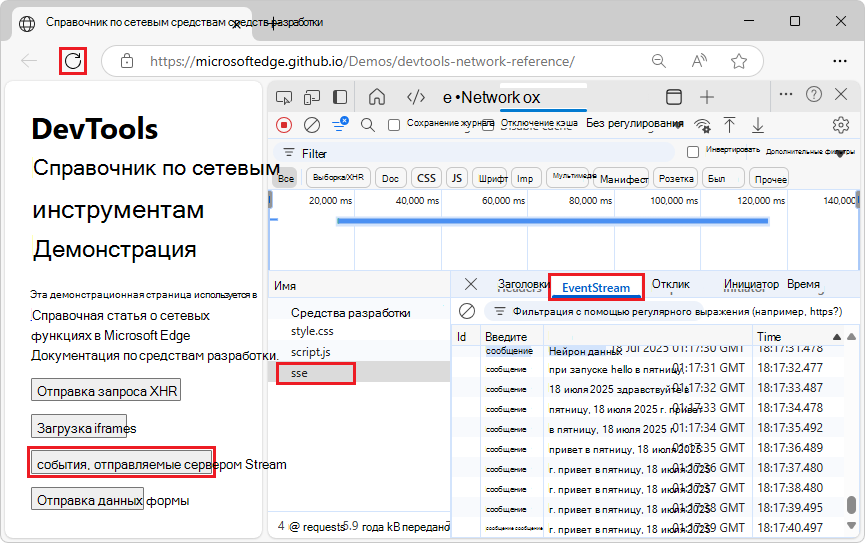The width and height of the screenshot is (865, 543).
Task: Select the All request type filter
Action: coord(286,178)
